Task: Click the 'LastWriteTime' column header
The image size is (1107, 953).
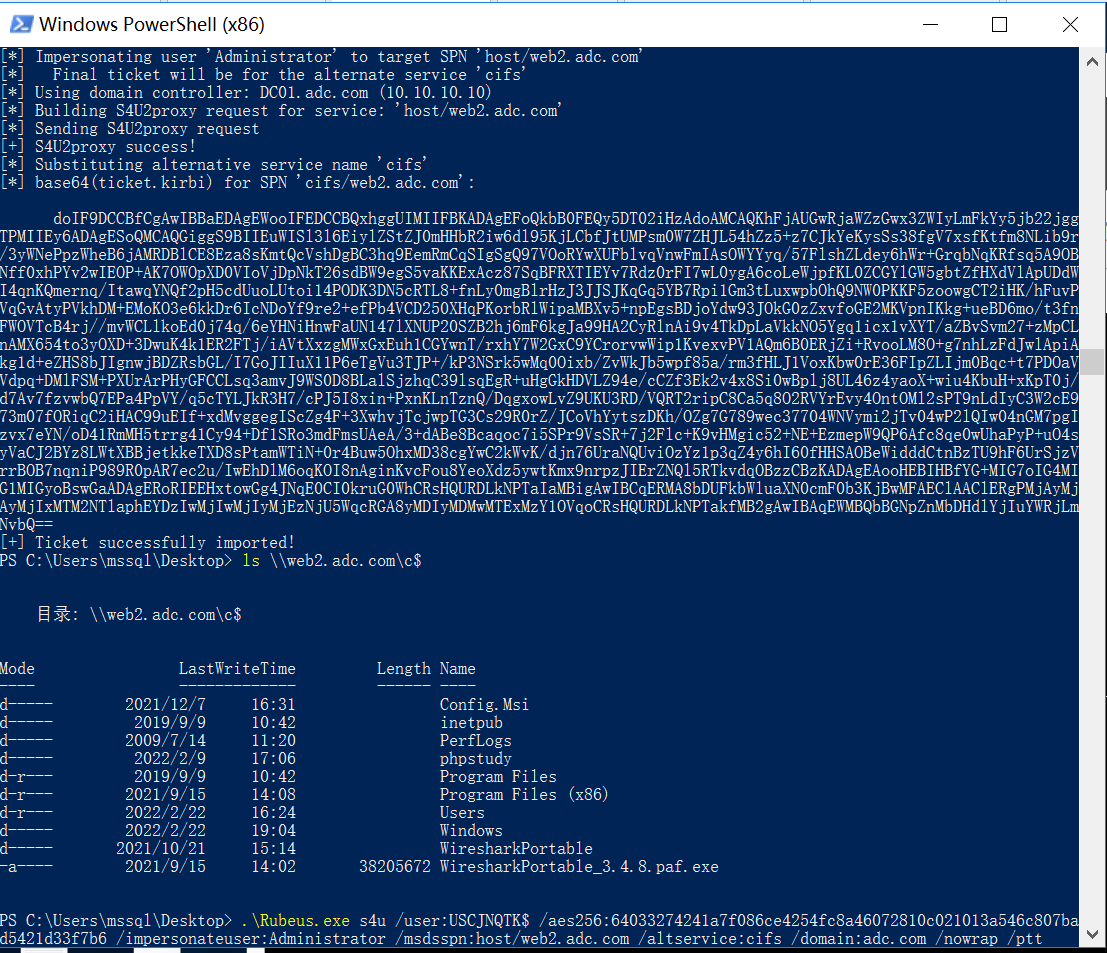Action: coord(237,669)
